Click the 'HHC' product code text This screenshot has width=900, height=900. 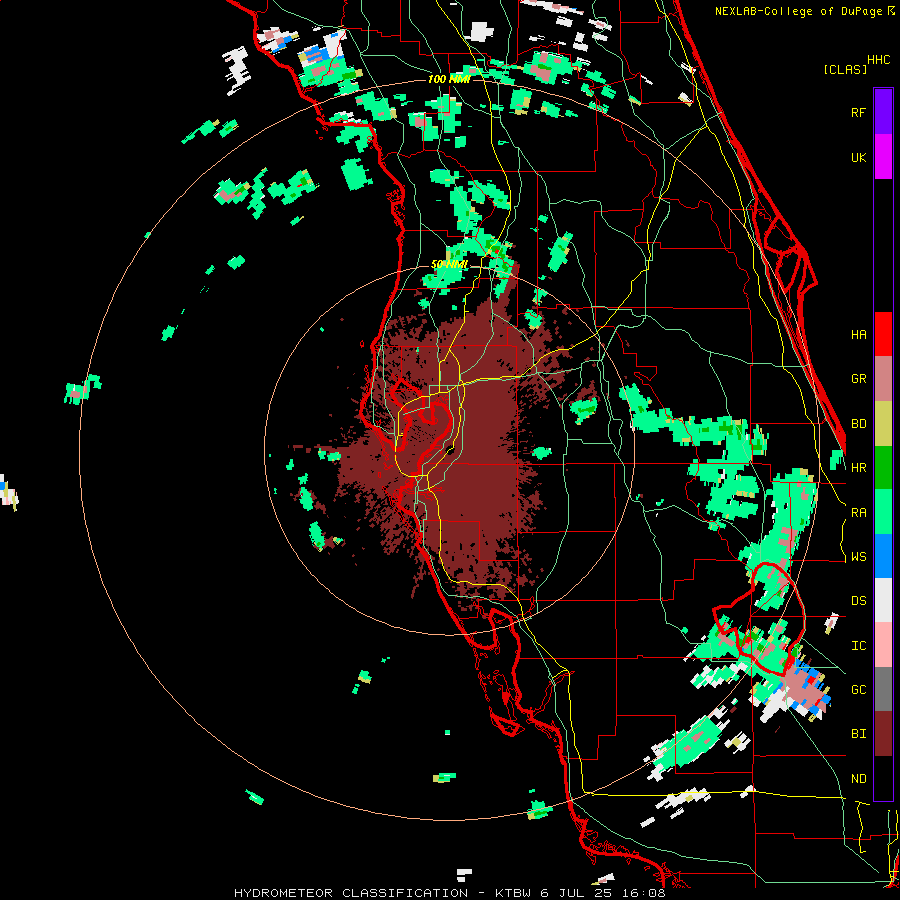(x=879, y=60)
